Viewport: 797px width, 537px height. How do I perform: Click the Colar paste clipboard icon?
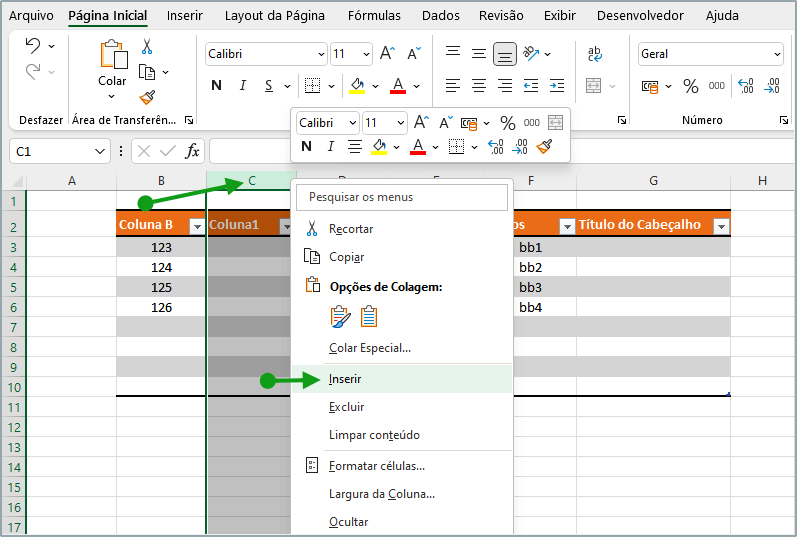113,54
